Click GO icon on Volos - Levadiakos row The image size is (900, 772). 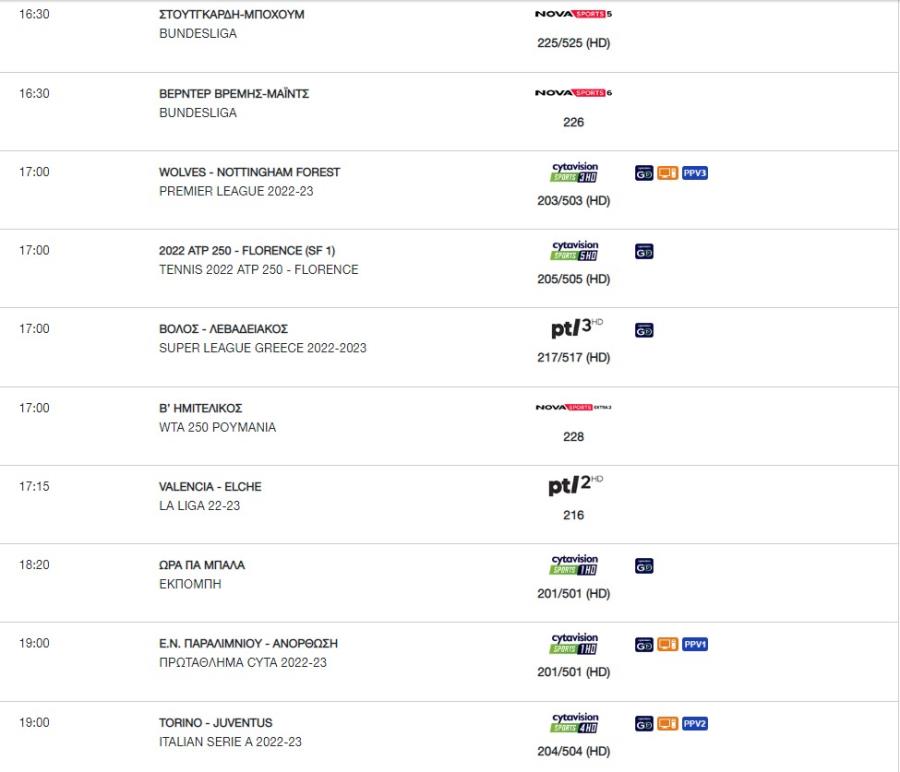coord(644,330)
